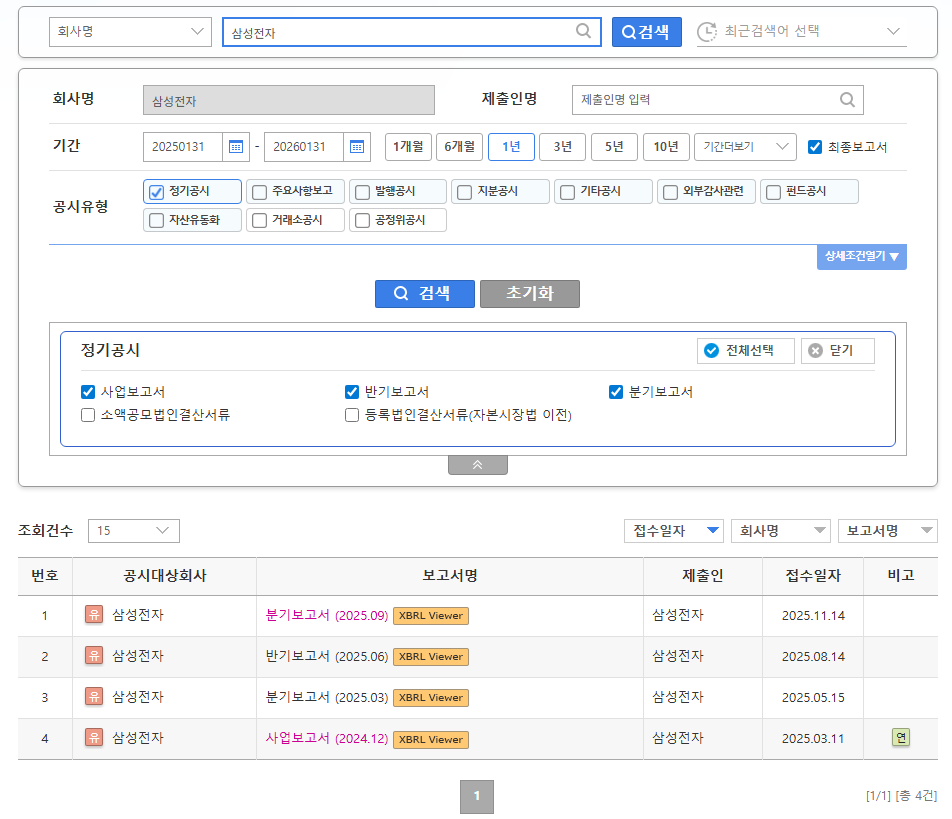This screenshot has width=952, height=819.
Task: Select the 3년 period tab
Action: (563, 146)
